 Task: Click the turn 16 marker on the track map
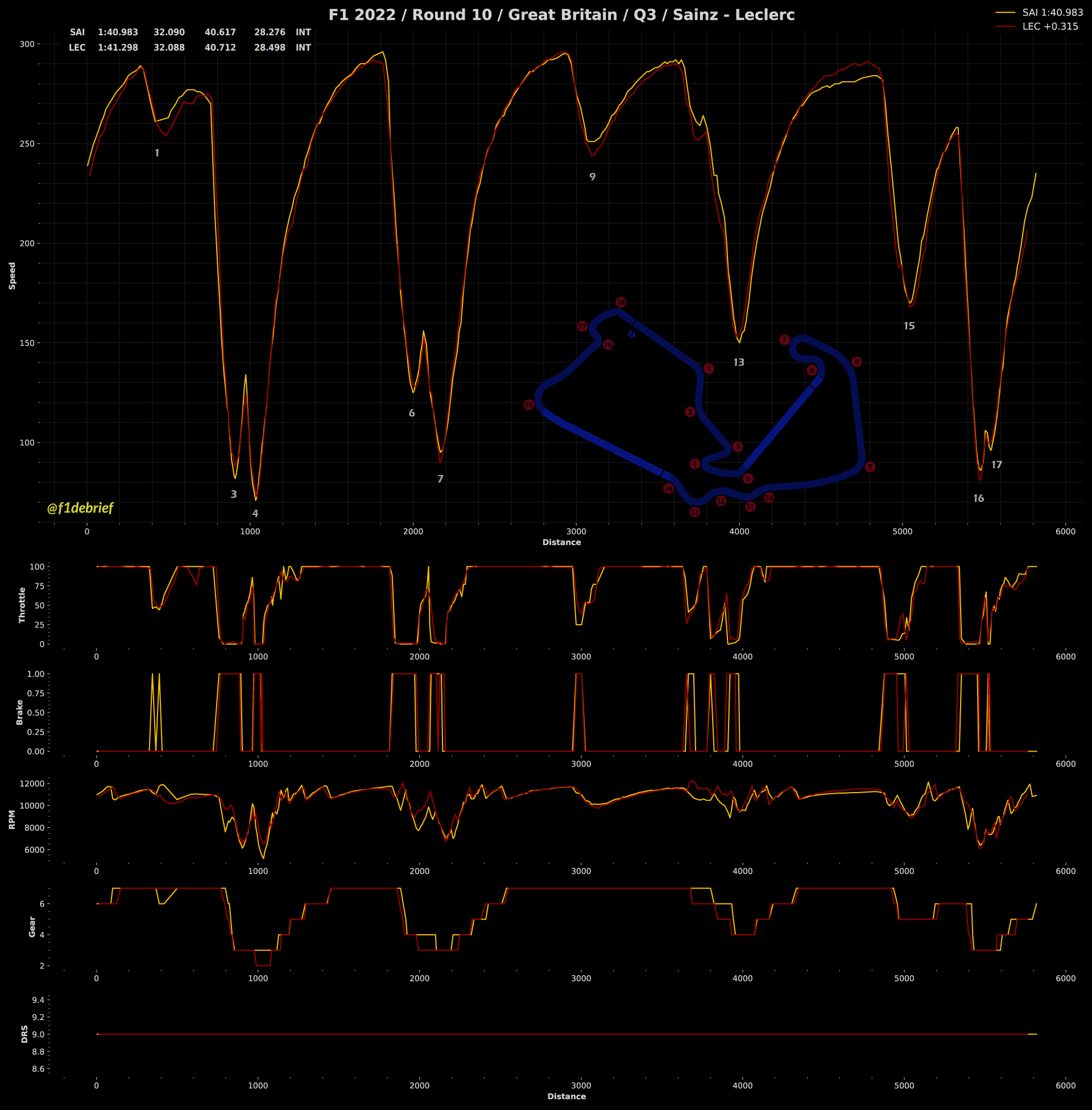pos(608,345)
